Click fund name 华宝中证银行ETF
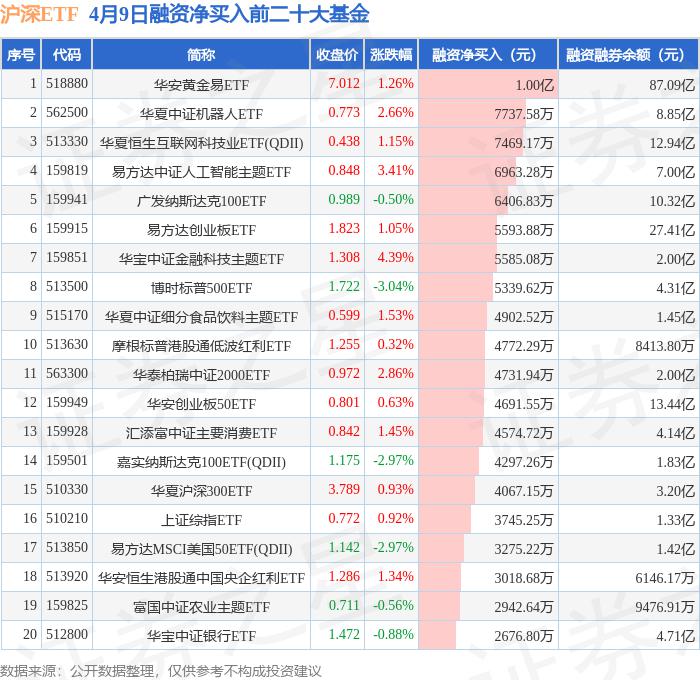This screenshot has height=680, width=700. coord(201,636)
